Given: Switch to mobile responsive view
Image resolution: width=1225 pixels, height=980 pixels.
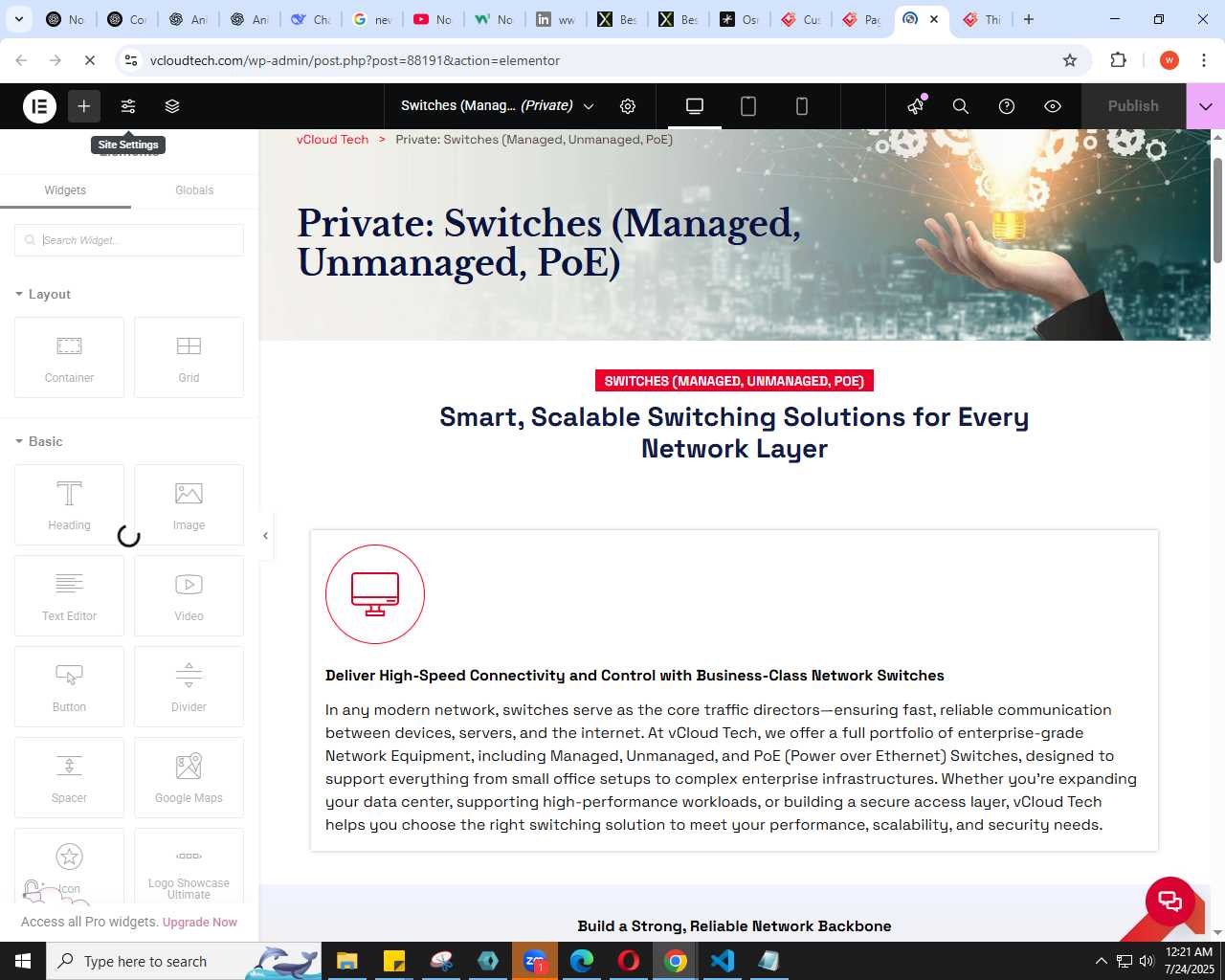Looking at the screenshot, I should [802, 106].
